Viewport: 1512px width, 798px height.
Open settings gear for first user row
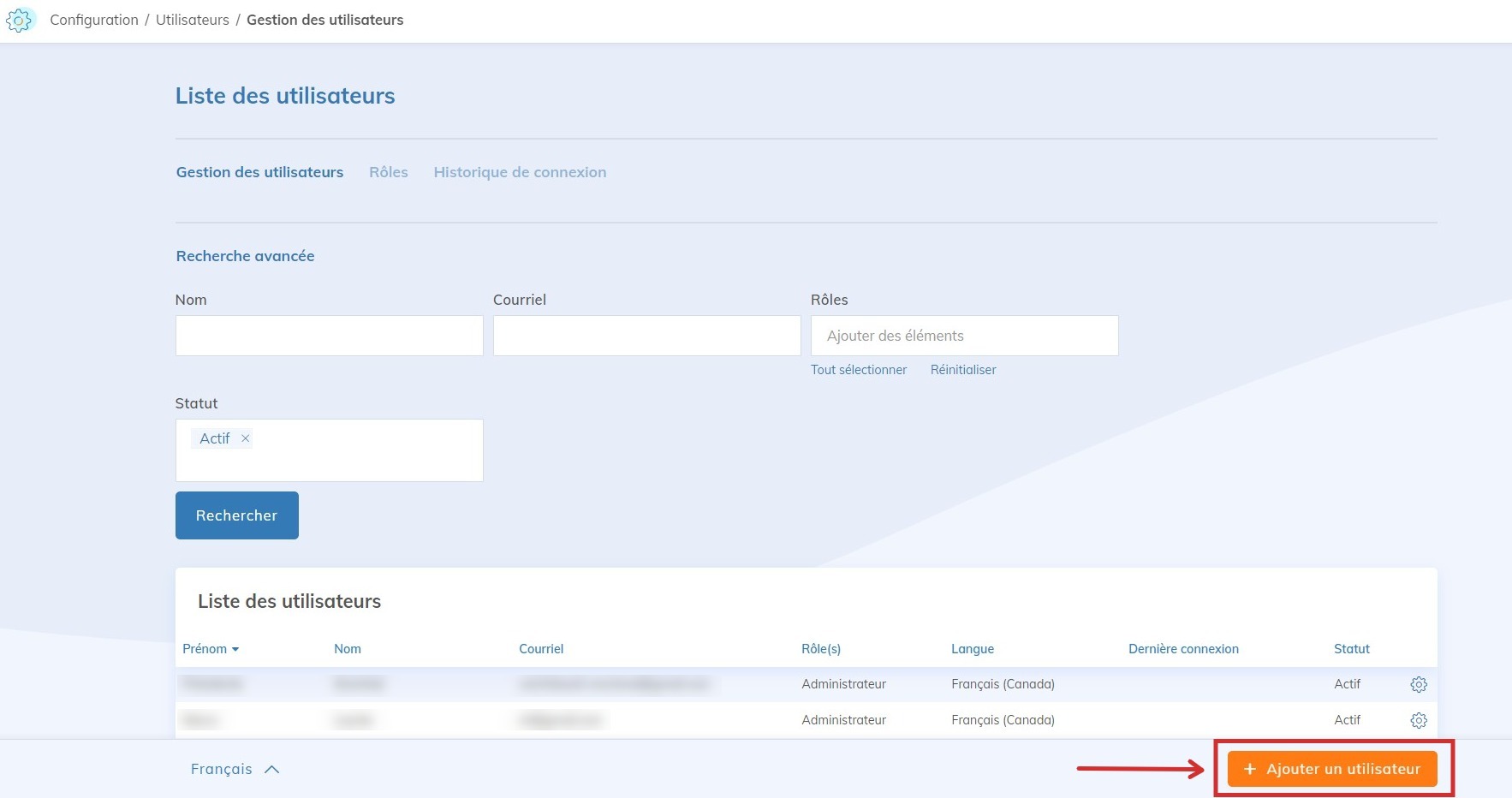[1418, 684]
